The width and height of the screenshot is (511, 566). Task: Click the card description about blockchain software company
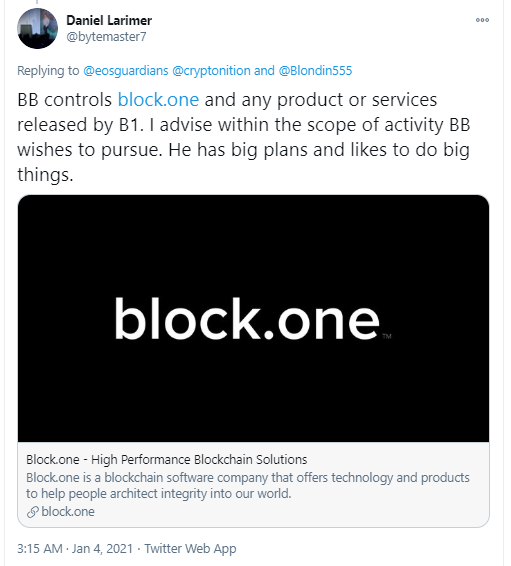coord(248,486)
